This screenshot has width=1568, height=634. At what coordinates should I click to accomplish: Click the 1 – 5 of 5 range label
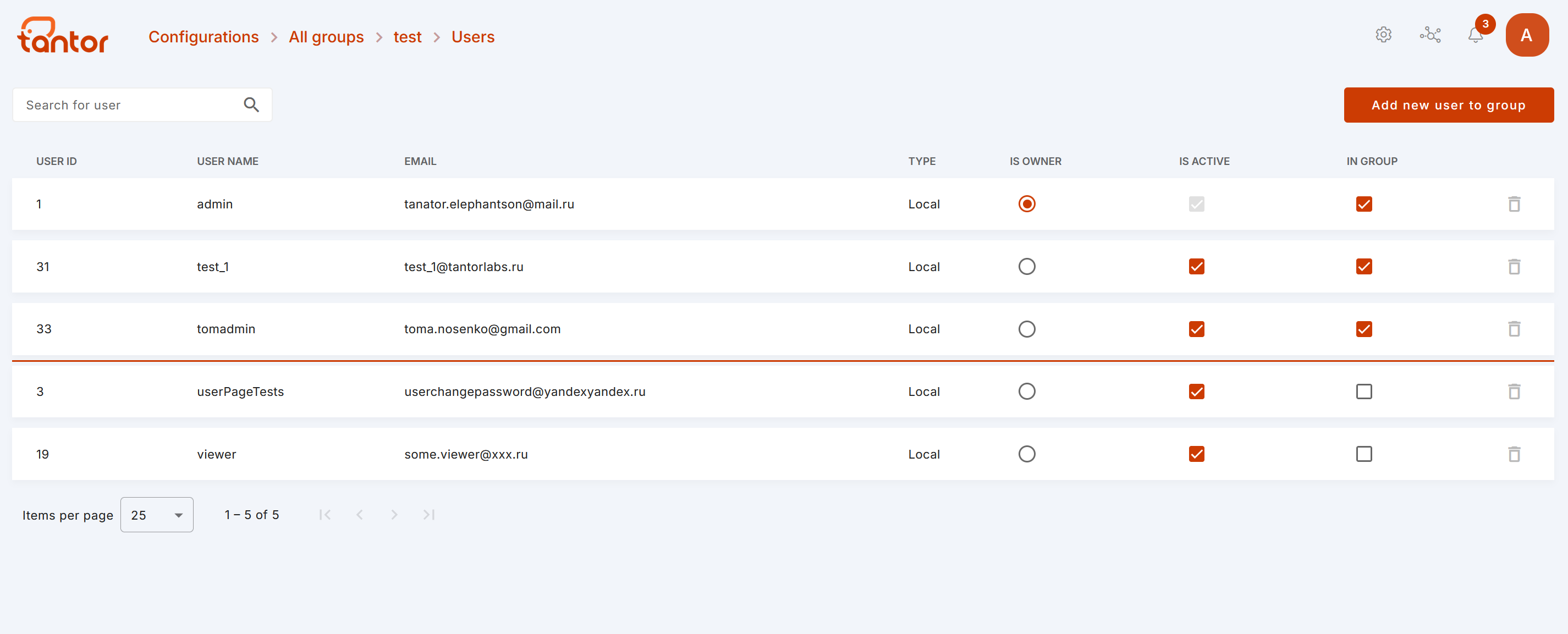[x=251, y=515]
